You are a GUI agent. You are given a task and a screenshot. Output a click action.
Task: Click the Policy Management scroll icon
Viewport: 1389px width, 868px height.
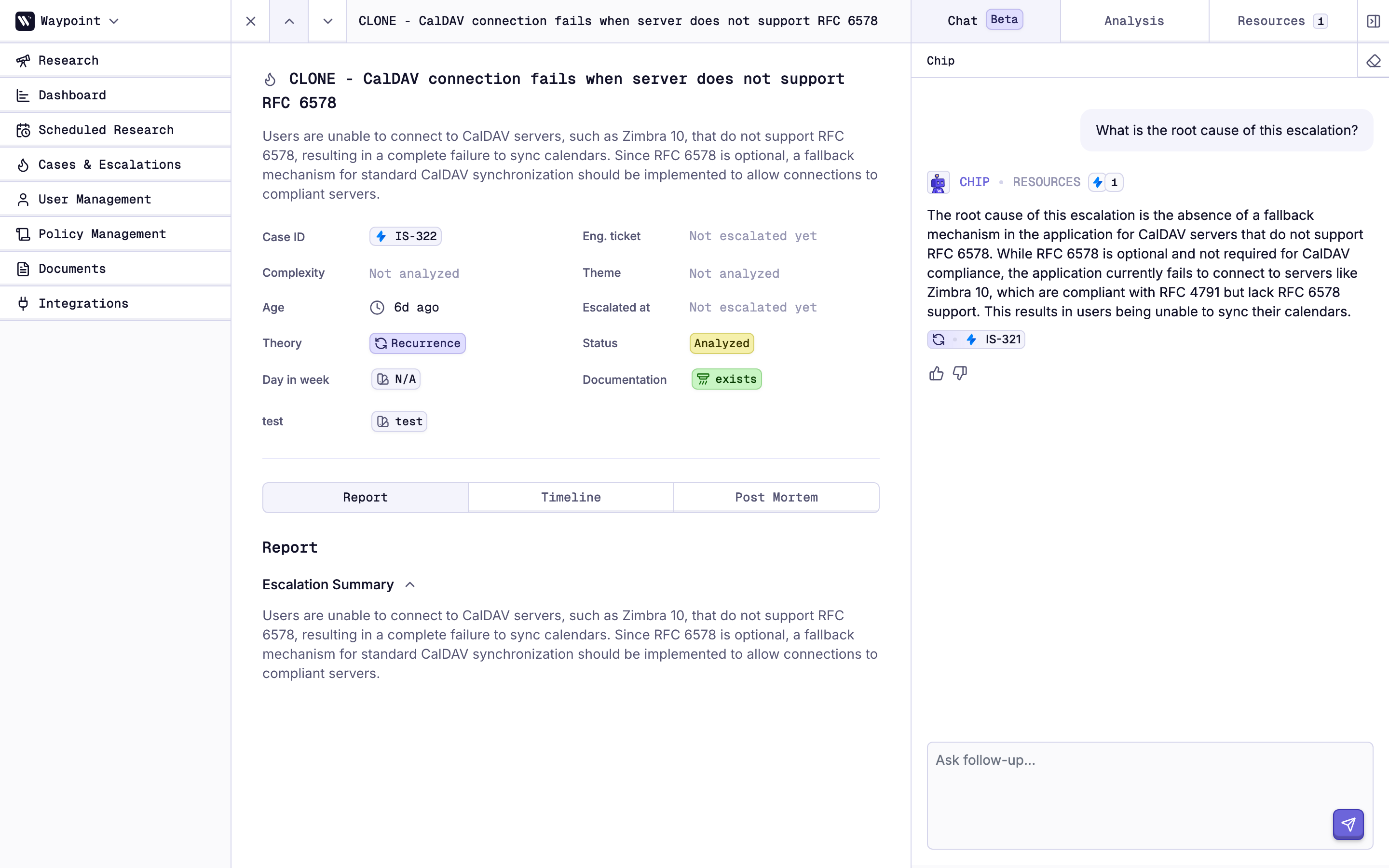23,234
